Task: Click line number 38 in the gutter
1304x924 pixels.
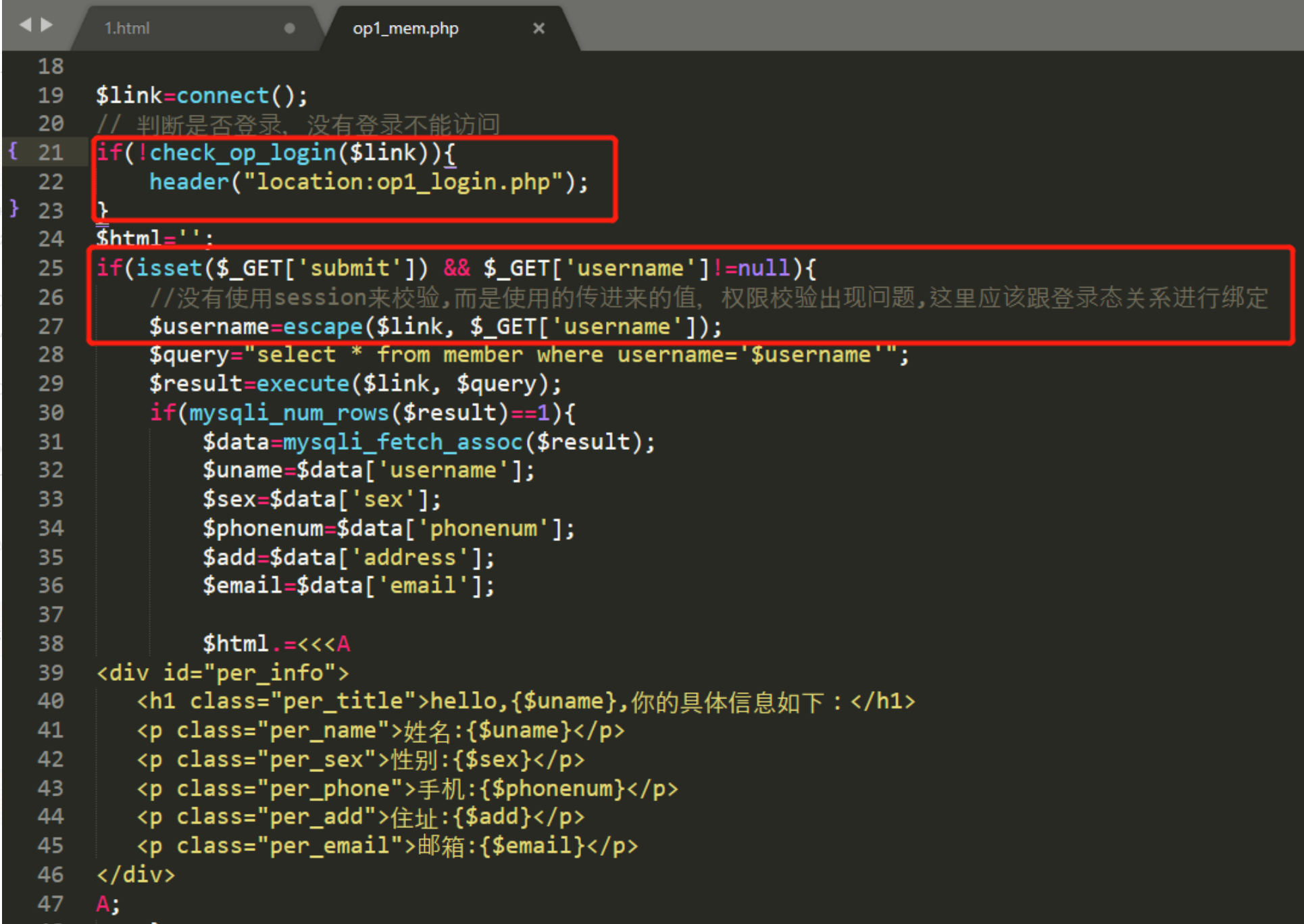Action: [51, 644]
